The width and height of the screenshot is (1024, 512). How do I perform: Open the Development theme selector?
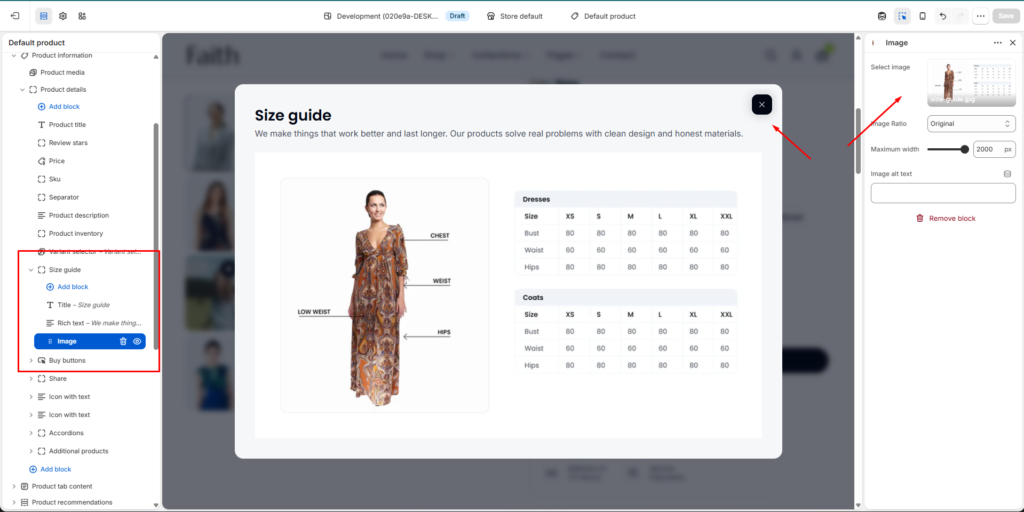382,16
